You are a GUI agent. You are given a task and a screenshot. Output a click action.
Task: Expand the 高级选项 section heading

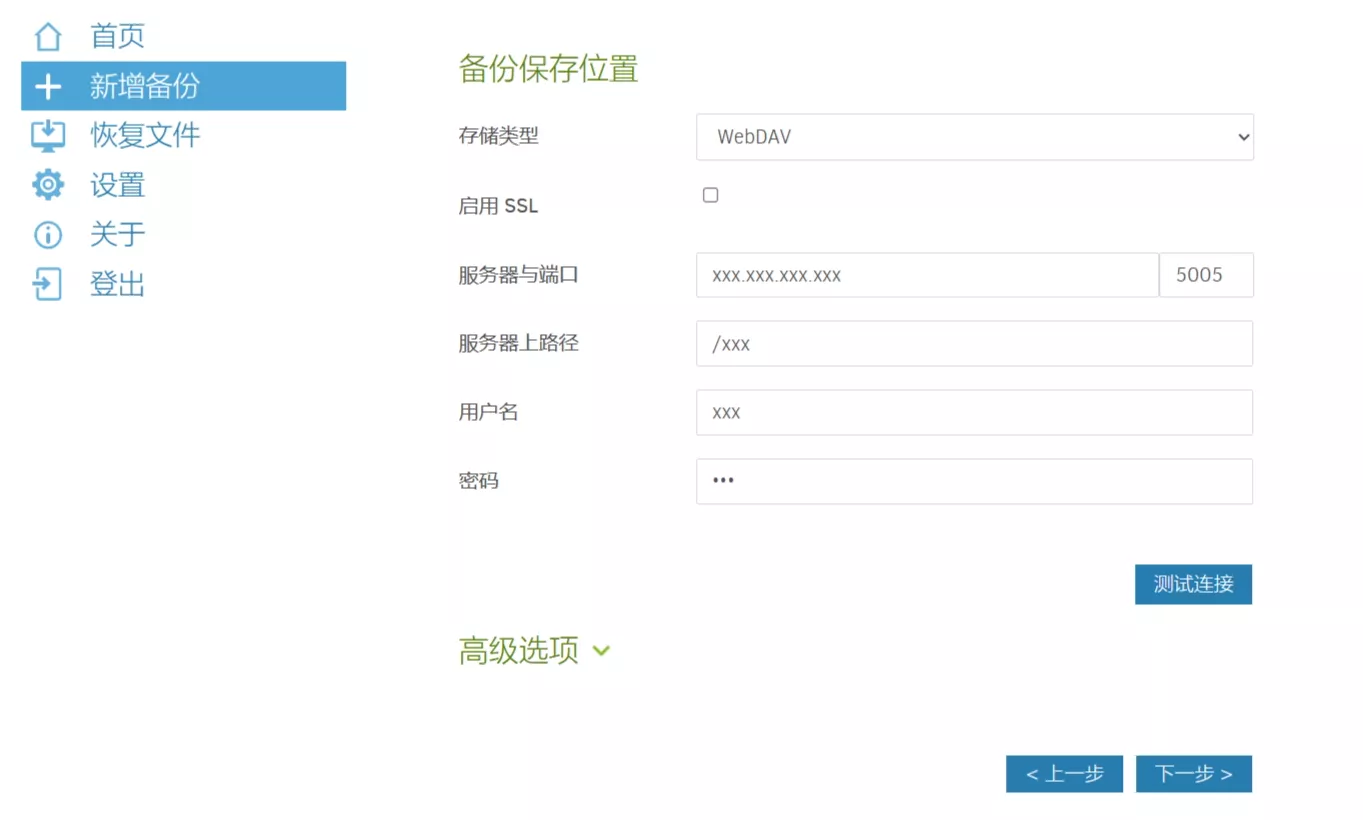[x=518, y=651]
